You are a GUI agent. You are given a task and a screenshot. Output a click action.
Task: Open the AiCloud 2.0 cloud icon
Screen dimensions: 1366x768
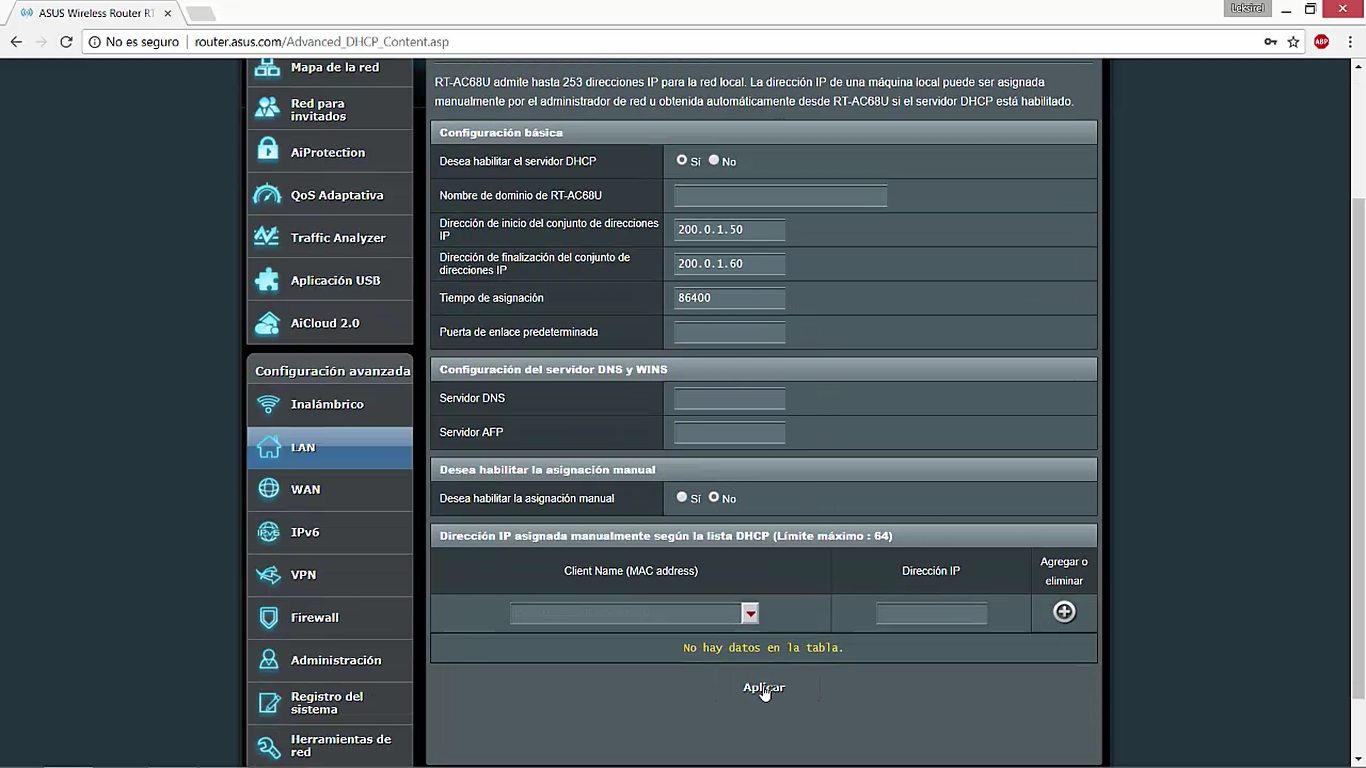coord(267,323)
